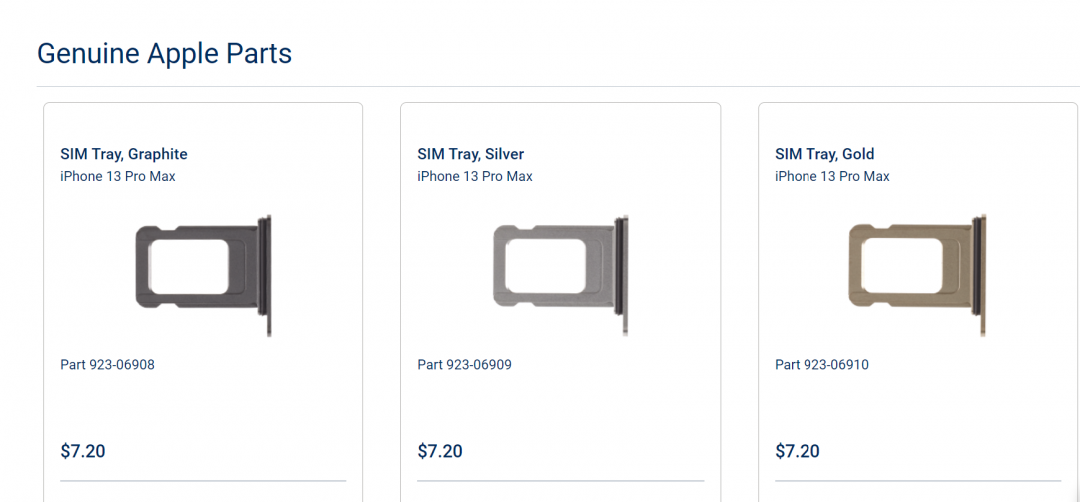Select iPhone 13 Pro Max under Gold tray
The image size is (1080, 502).
832,176
